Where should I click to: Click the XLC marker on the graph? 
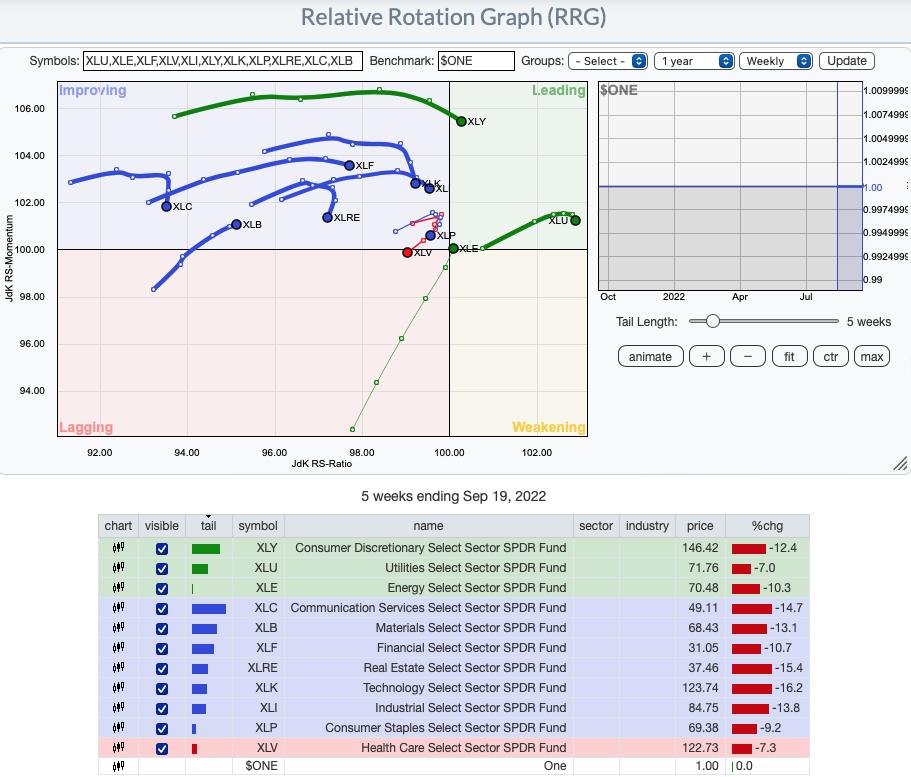(166, 206)
